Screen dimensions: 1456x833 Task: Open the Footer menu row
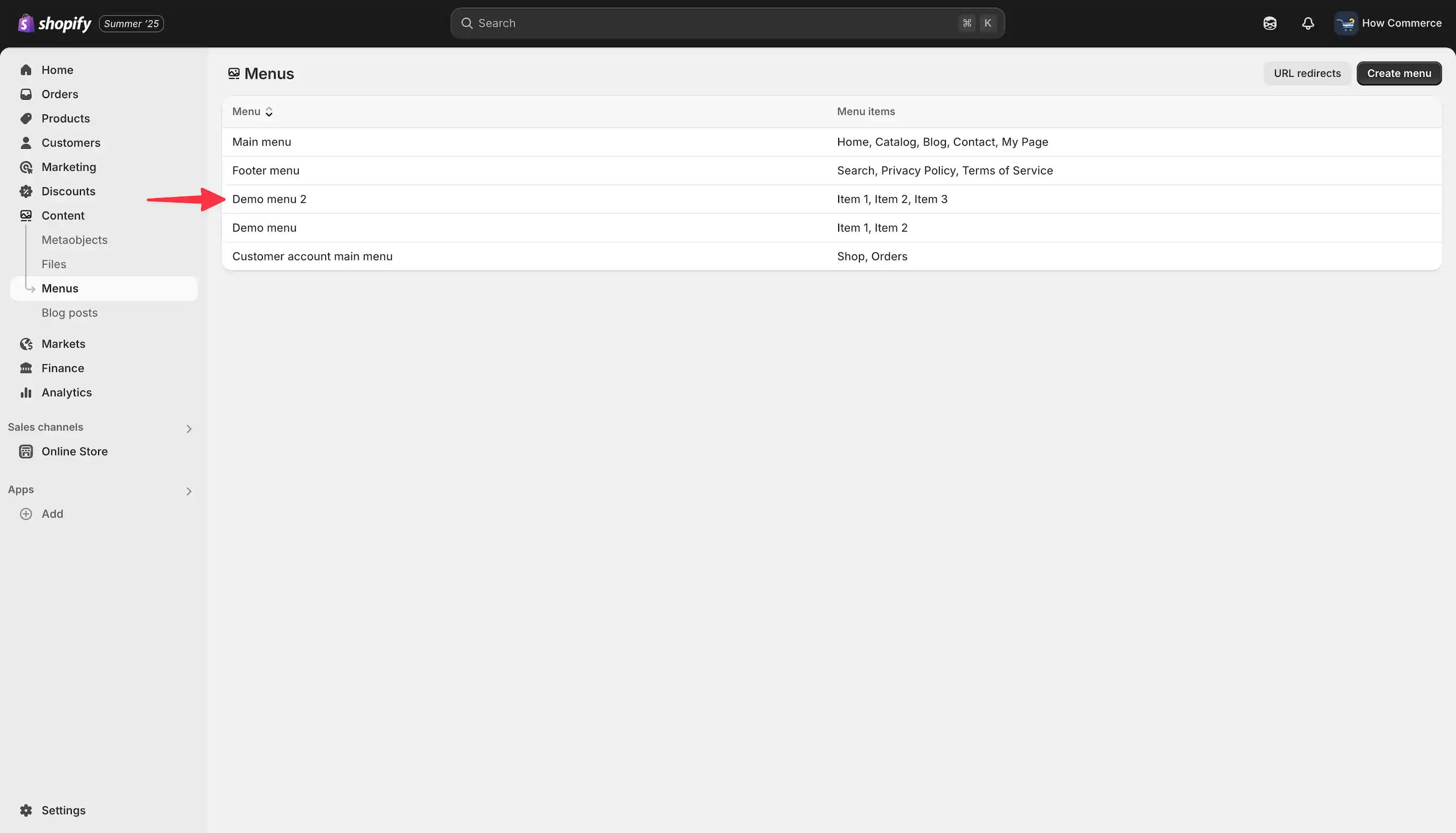(x=832, y=170)
